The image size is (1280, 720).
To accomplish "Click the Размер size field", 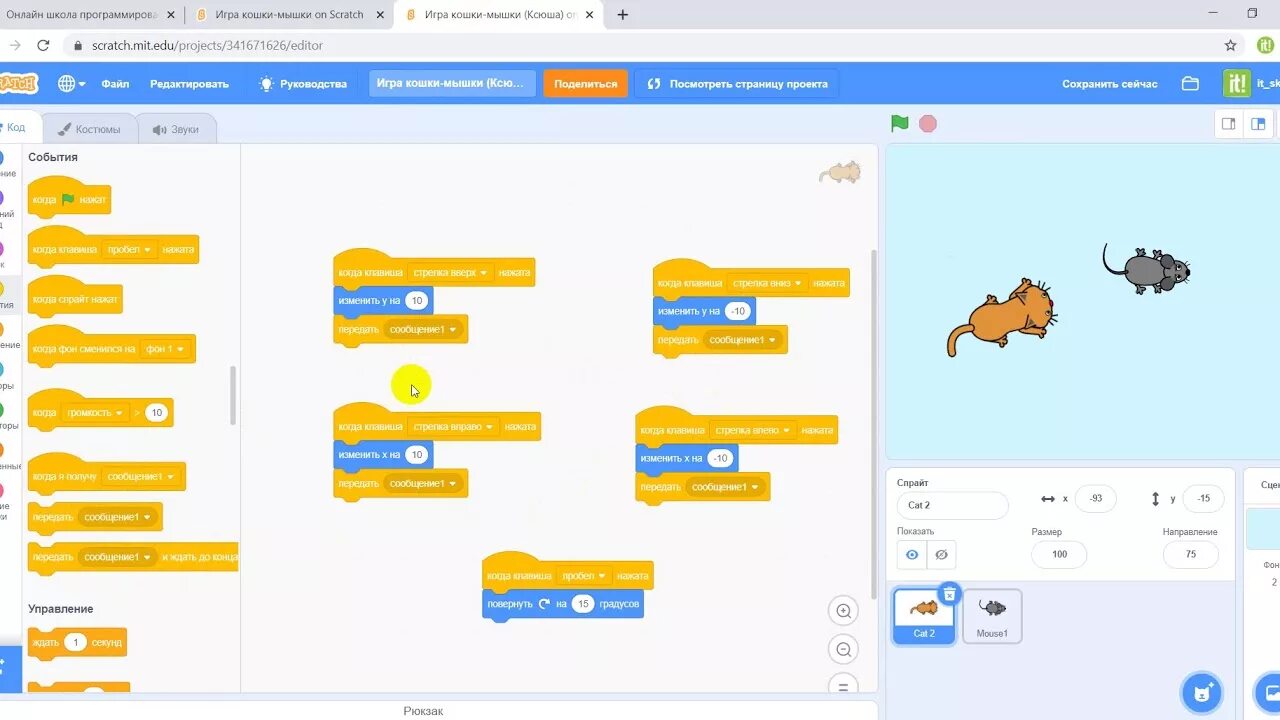I will [1059, 554].
